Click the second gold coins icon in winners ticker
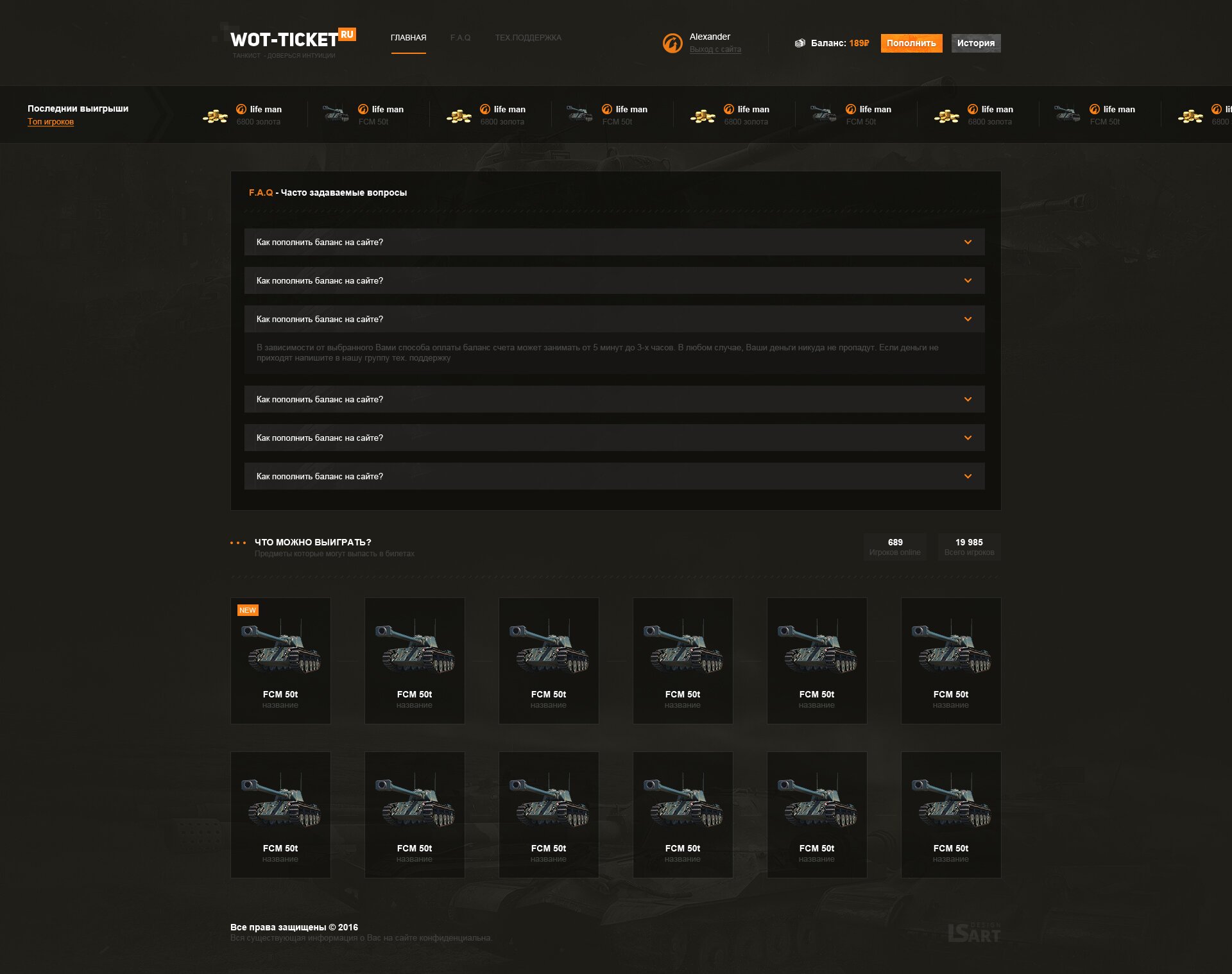The width and height of the screenshot is (1232, 974). click(459, 116)
